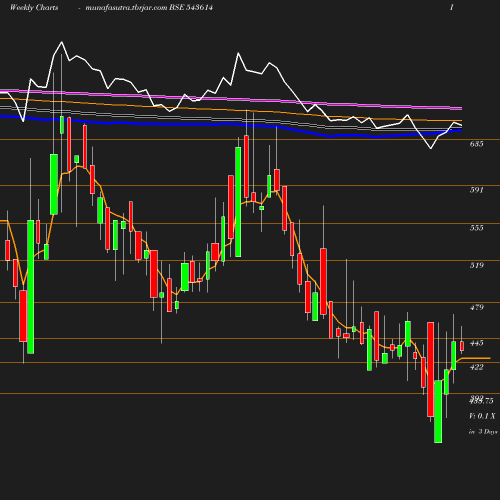Click the "in 3 Days" text

point(483,431)
